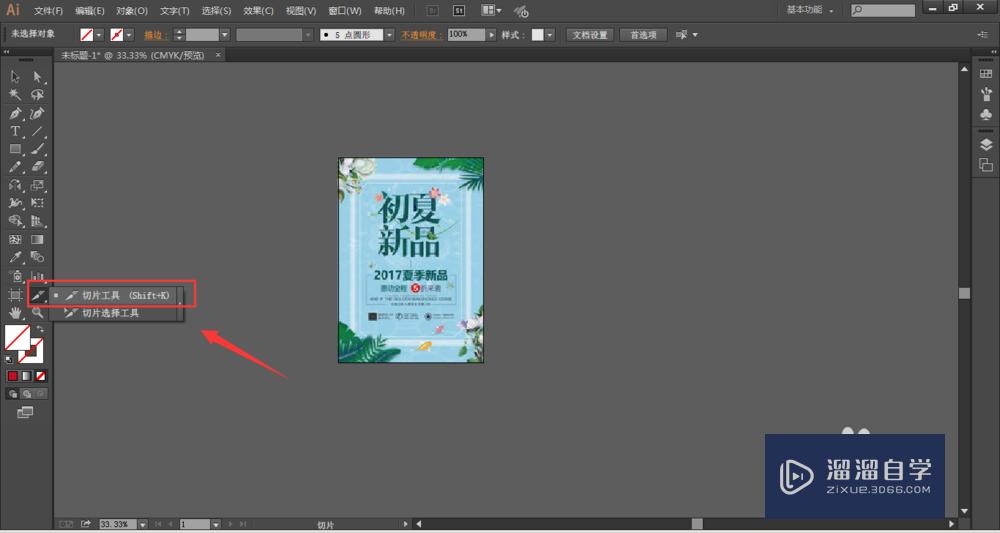Open the 文件(F) menu

click(48, 11)
